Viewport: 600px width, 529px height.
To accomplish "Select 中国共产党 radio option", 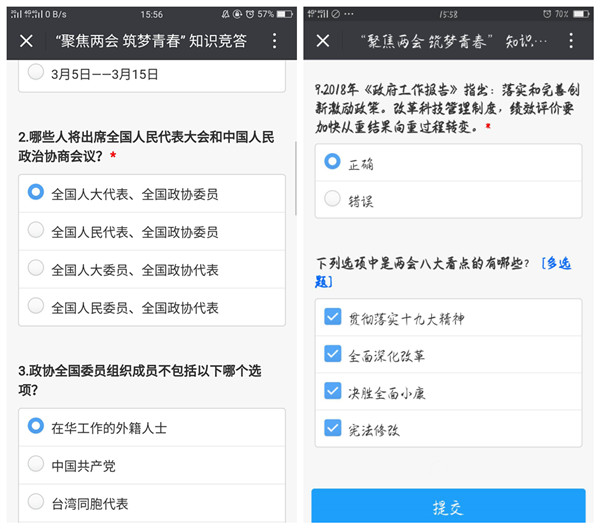I will (x=36, y=464).
